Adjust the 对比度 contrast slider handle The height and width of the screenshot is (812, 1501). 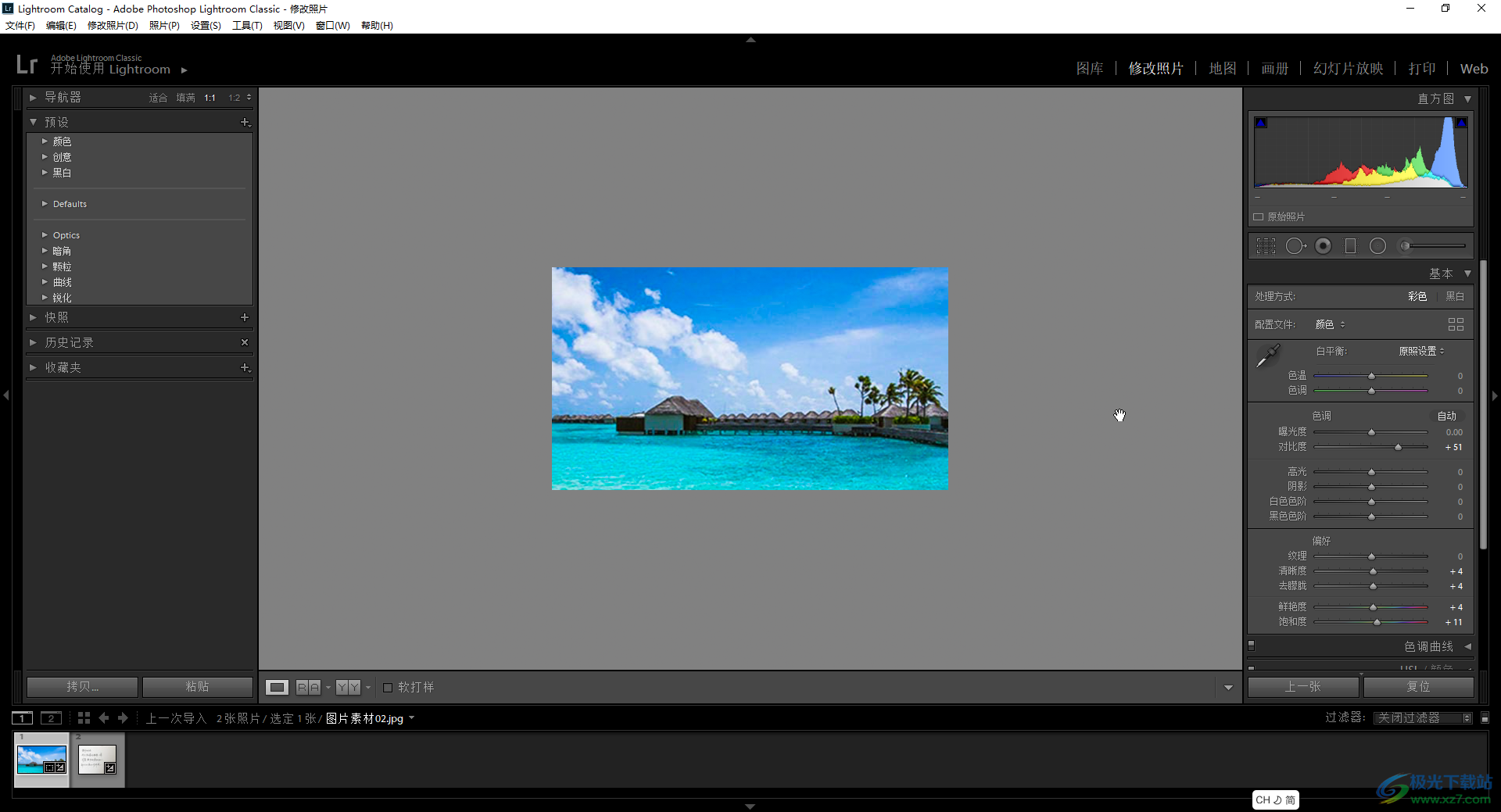coord(1398,447)
